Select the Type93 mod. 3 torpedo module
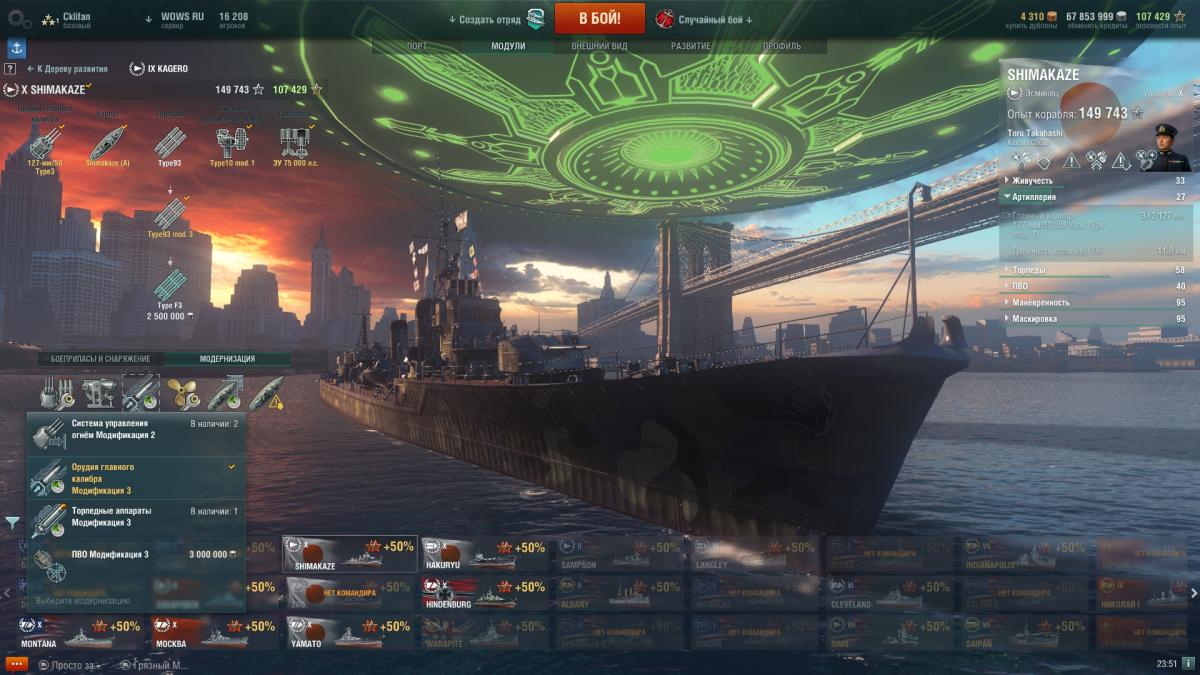 (170, 212)
